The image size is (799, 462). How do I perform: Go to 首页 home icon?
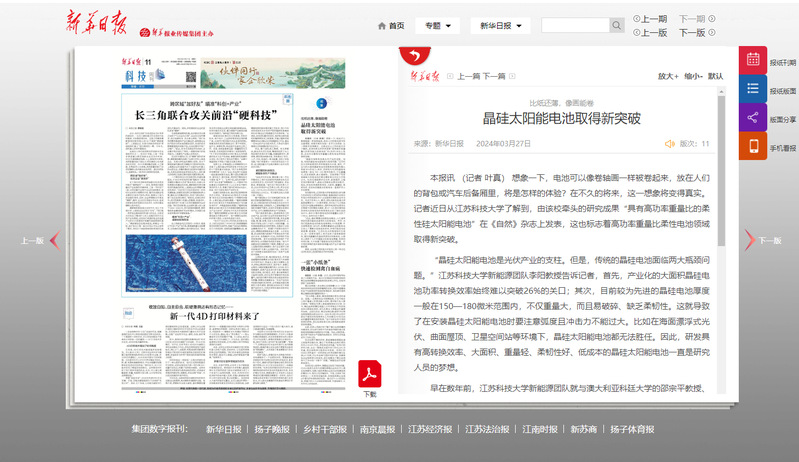[390, 25]
